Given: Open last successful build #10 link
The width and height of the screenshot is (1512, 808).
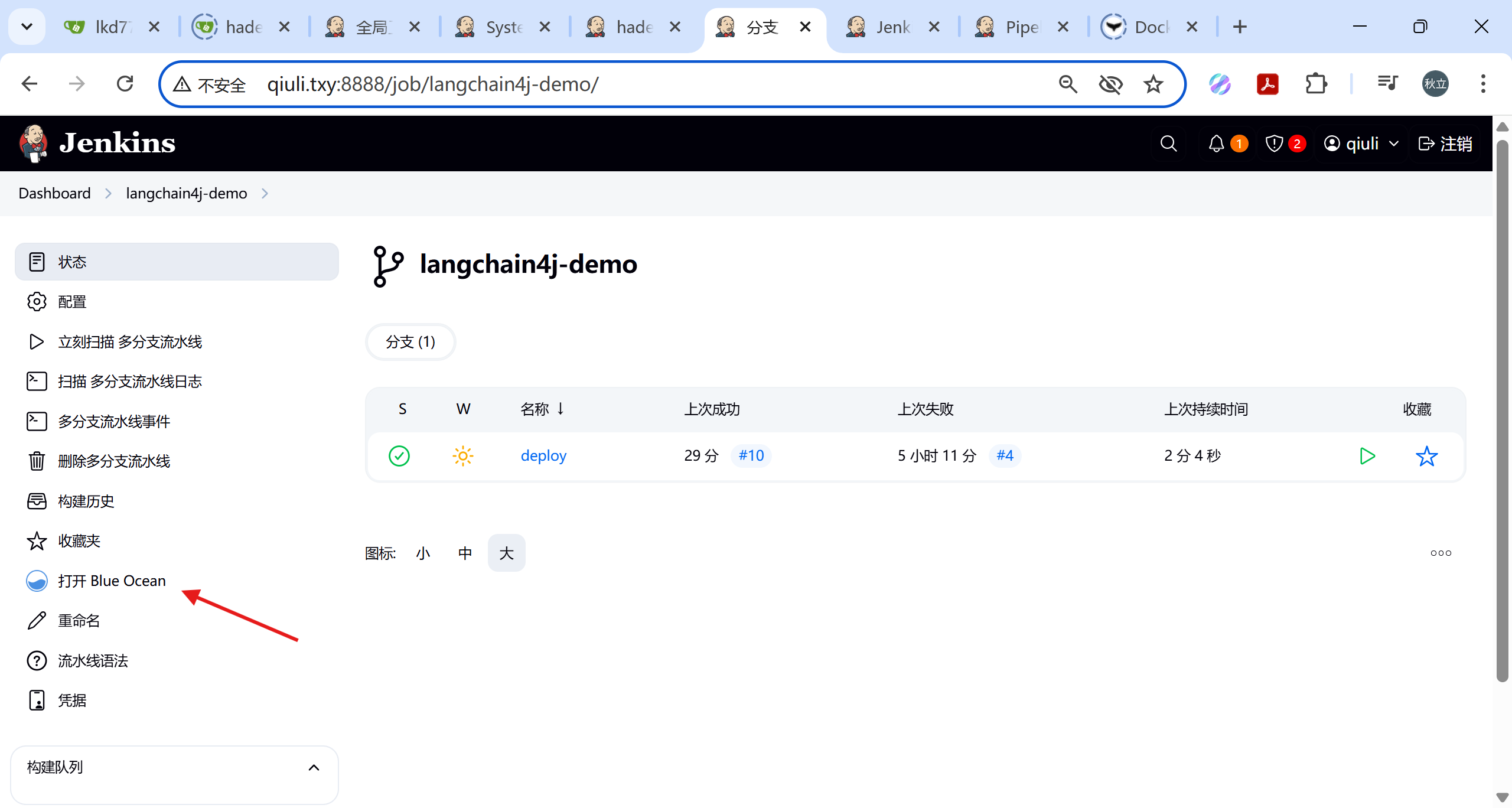Looking at the screenshot, I should (751, 456).
